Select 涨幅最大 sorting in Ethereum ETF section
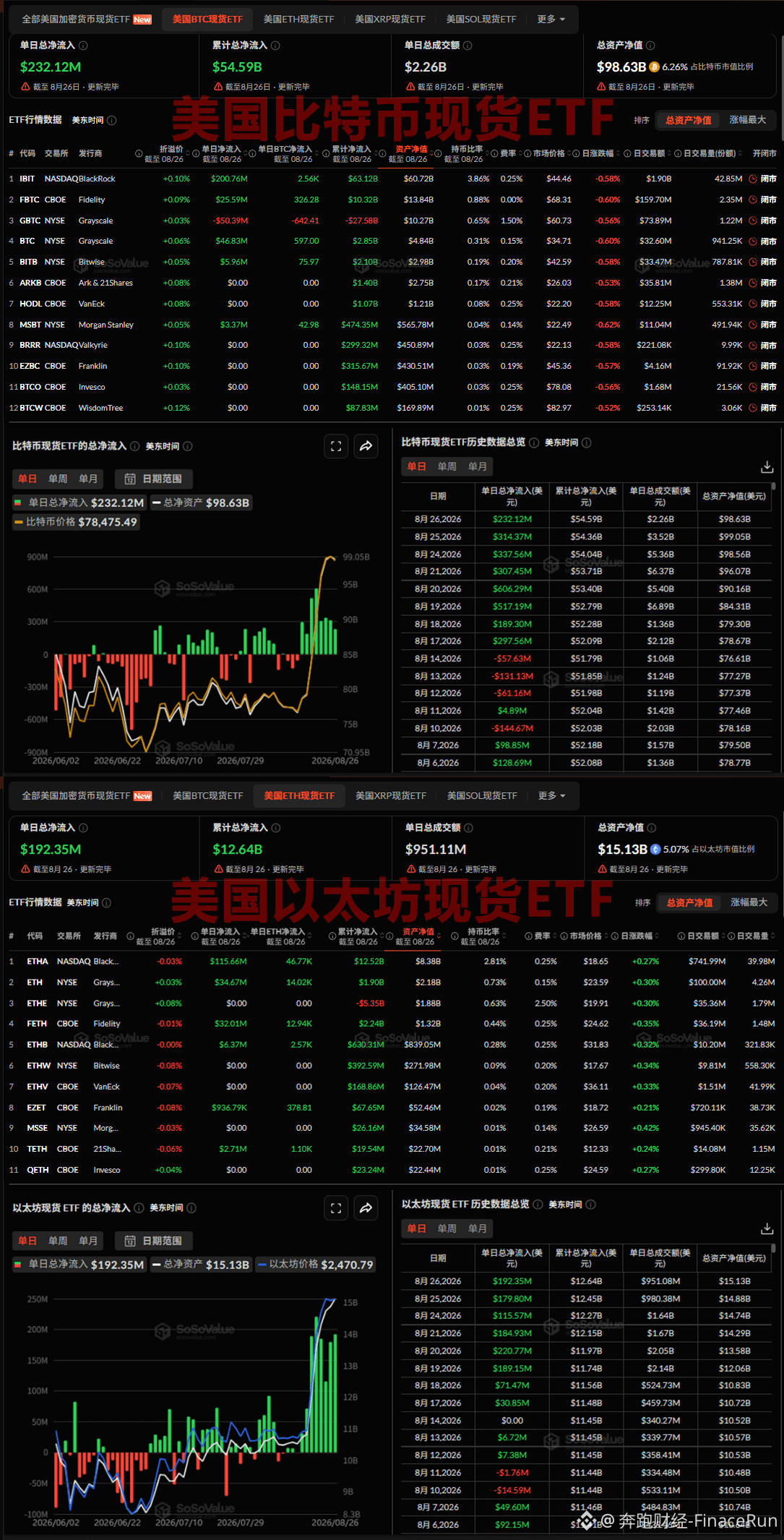The image size is (784, 1540). tap(749, 902)
